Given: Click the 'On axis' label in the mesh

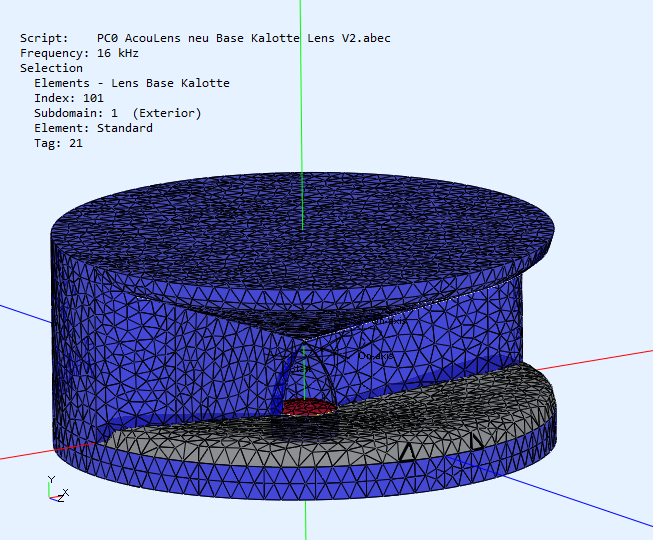Looking at the screenshot, I should [x=374, y=356].
